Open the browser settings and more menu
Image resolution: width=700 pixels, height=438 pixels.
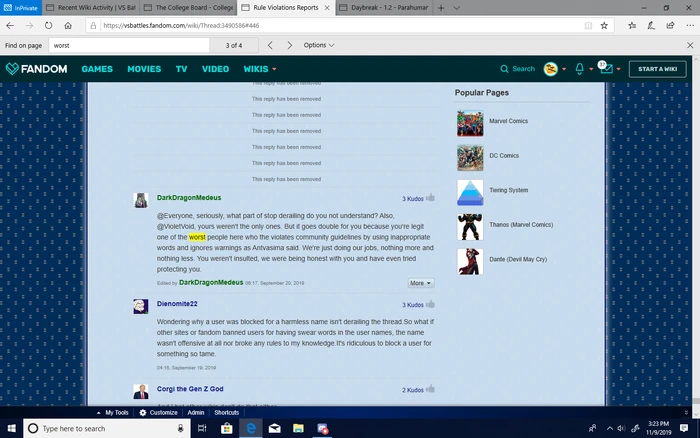pyautogui.click(x=690, y=25)
